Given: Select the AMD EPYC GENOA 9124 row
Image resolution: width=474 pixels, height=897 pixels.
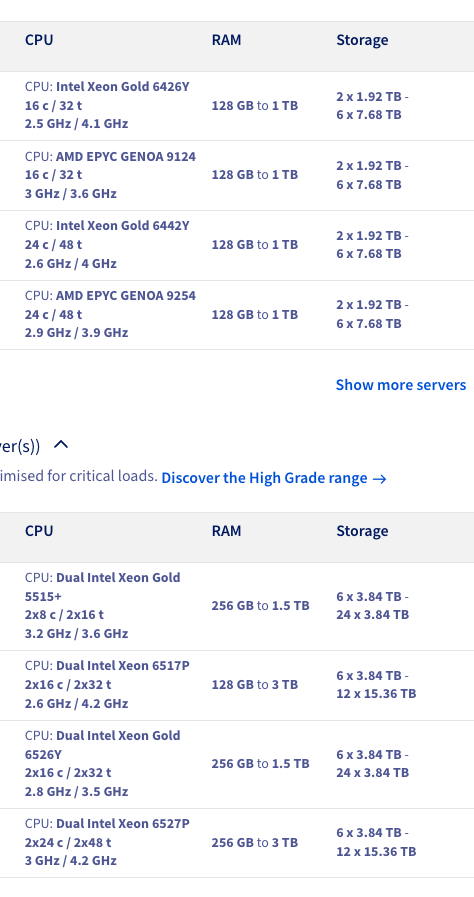Looking at the screenshot, I should 237,176.
